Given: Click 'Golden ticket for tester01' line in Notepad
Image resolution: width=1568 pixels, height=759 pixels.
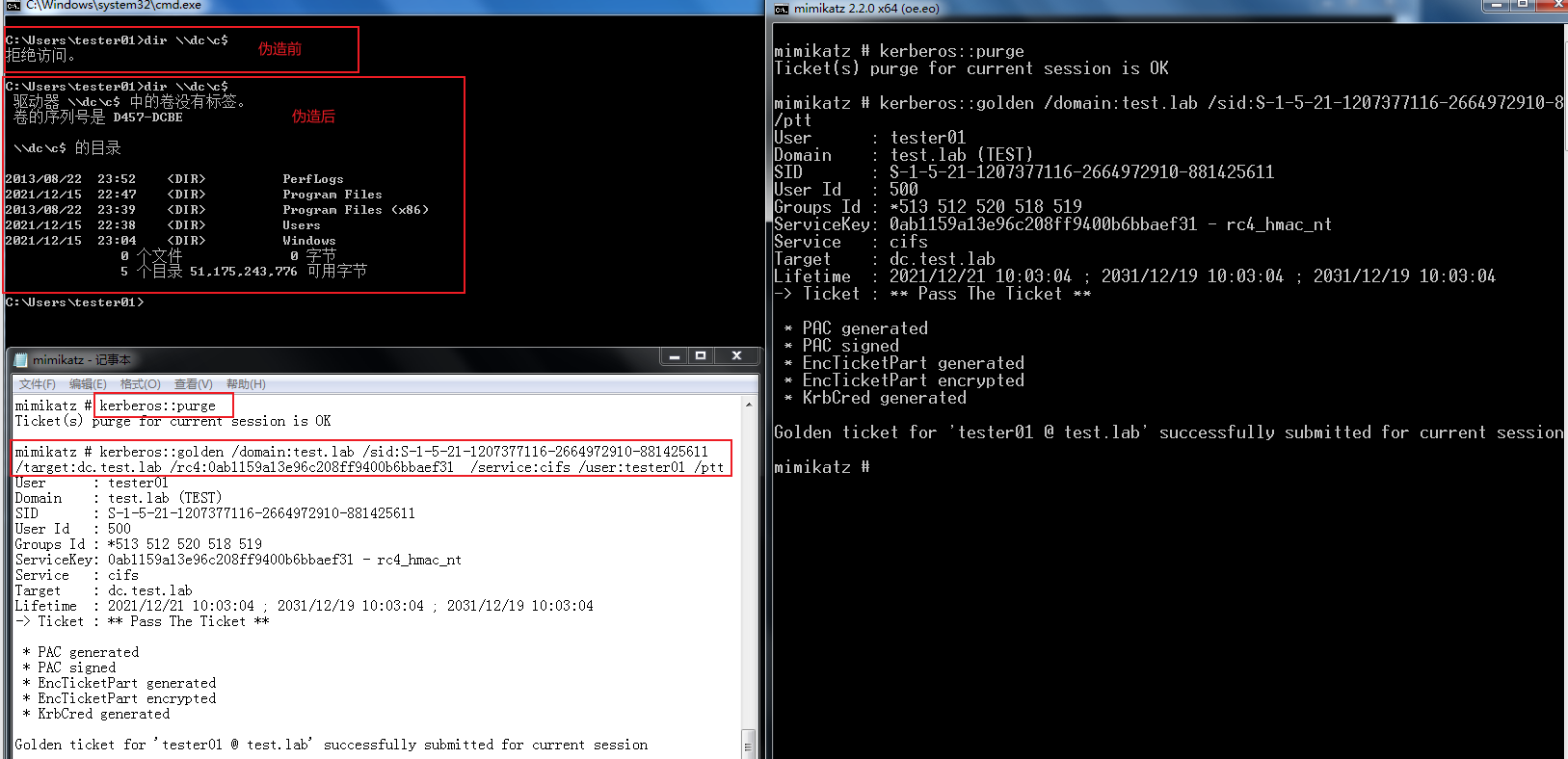Looking at the screenshot, I should pos(331,745).
